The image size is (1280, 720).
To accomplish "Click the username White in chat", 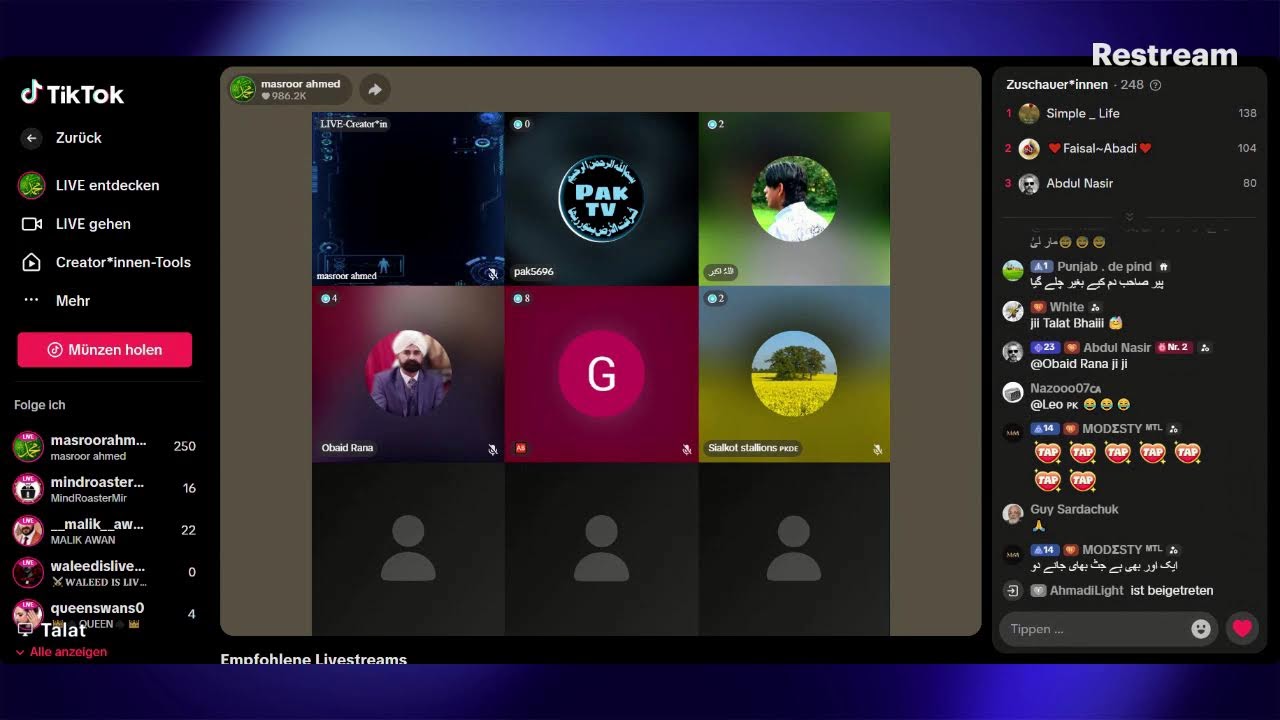I will 1067,307.
